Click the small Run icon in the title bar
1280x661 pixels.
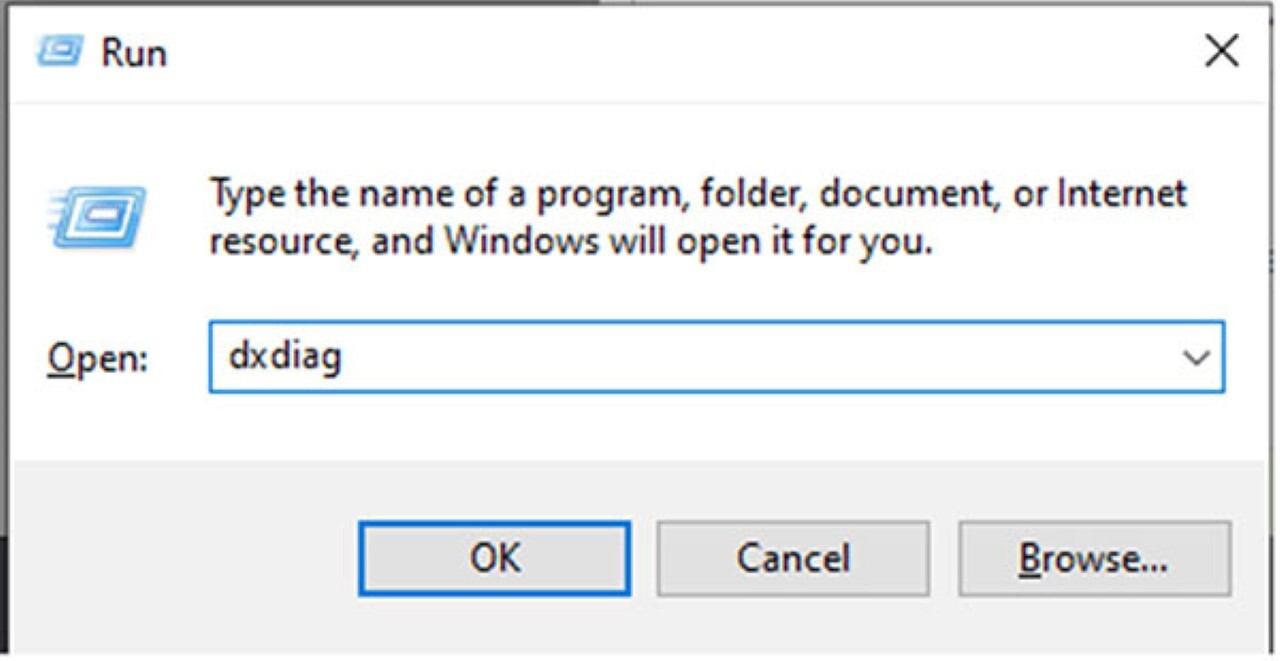[x=60, y=51]
